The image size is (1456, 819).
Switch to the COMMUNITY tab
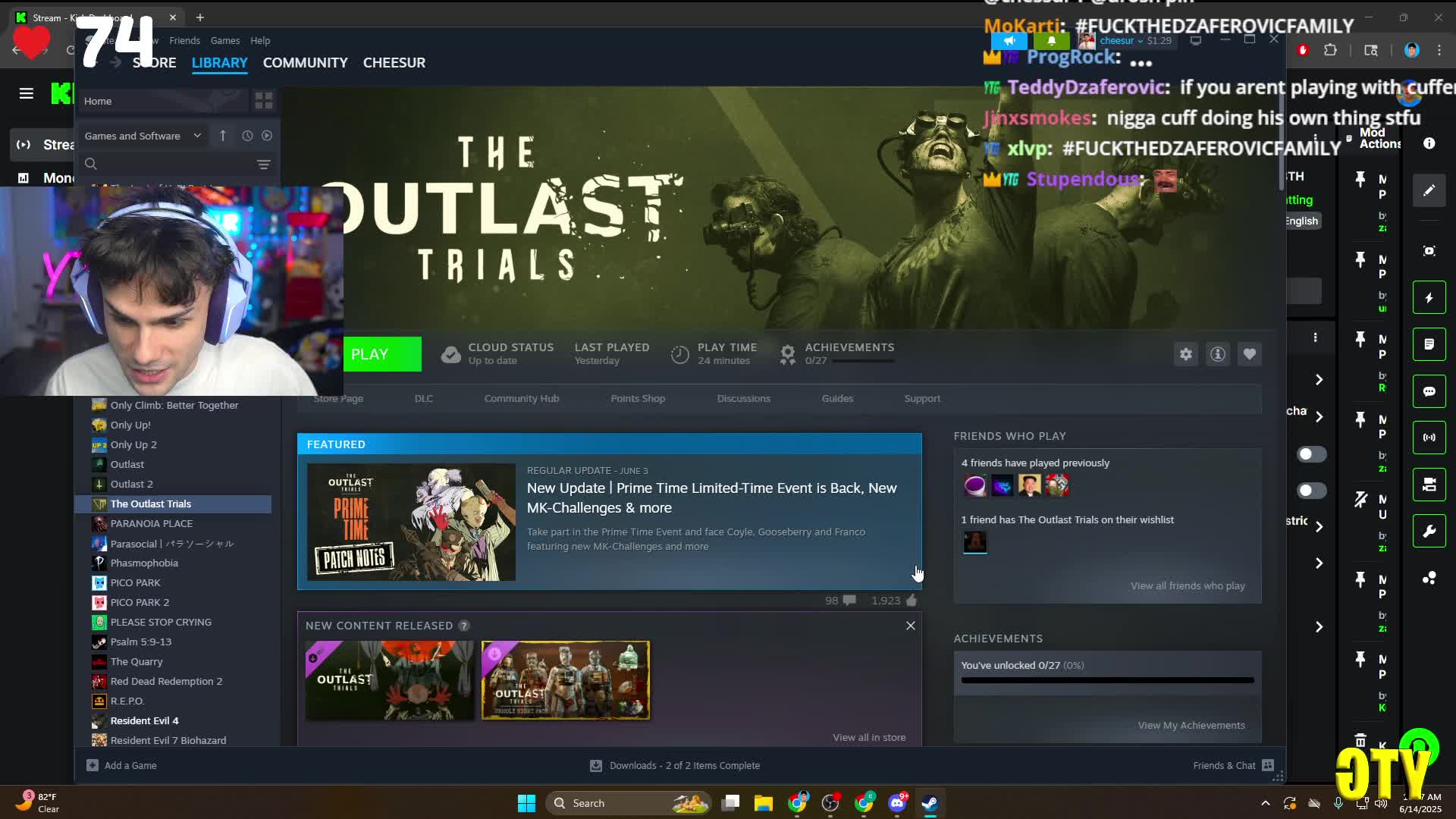point(305,63)
